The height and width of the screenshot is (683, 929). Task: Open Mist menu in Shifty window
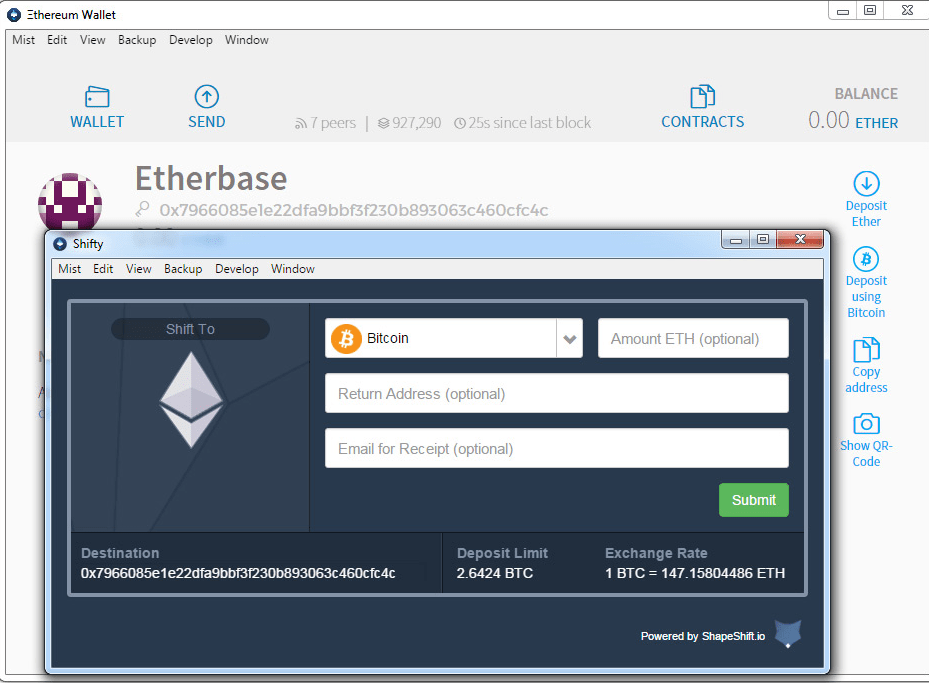coord(69,269)
